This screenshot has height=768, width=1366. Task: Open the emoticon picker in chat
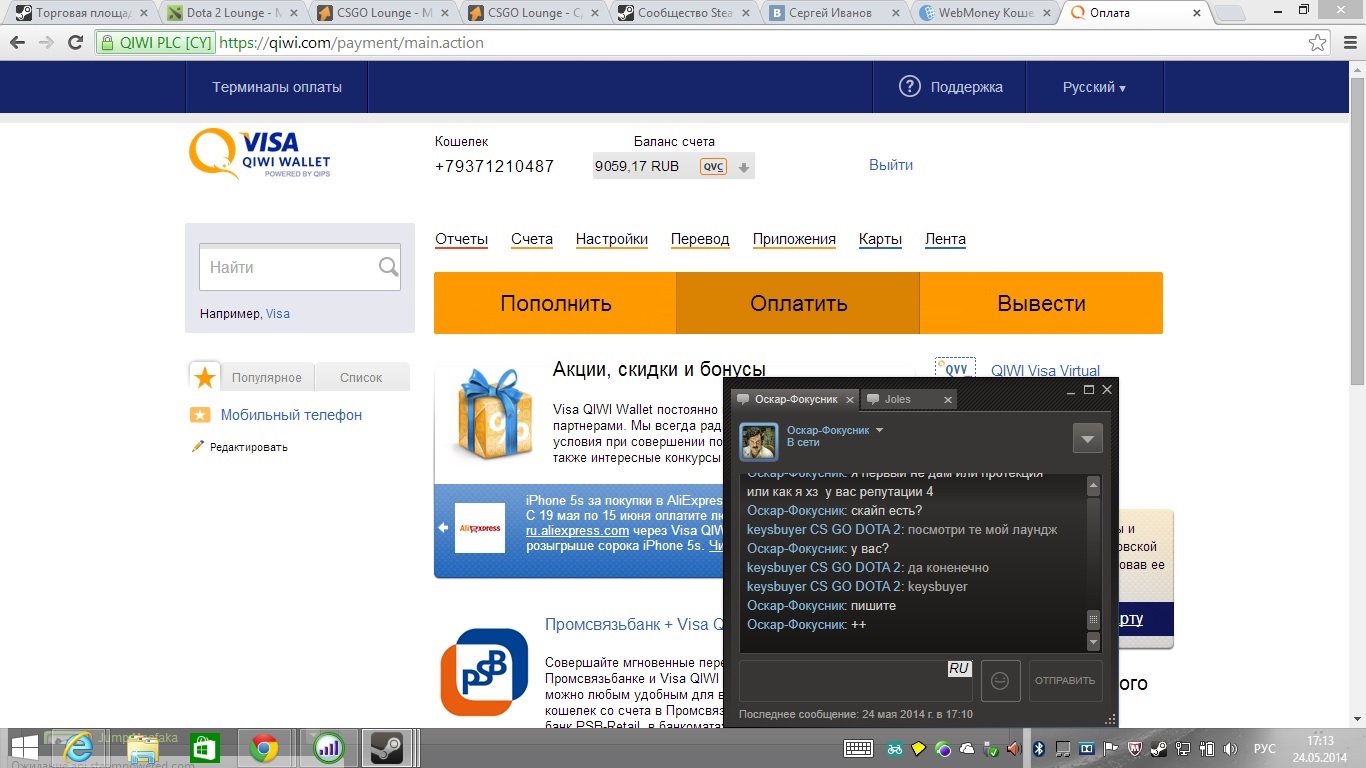[999, 680]
